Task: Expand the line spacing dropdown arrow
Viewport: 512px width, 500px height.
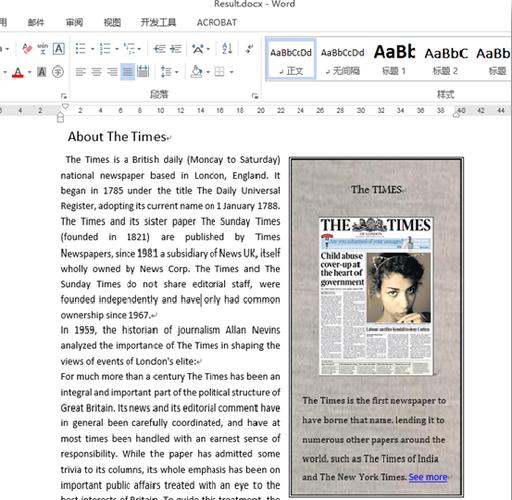Action: [177, 72]
